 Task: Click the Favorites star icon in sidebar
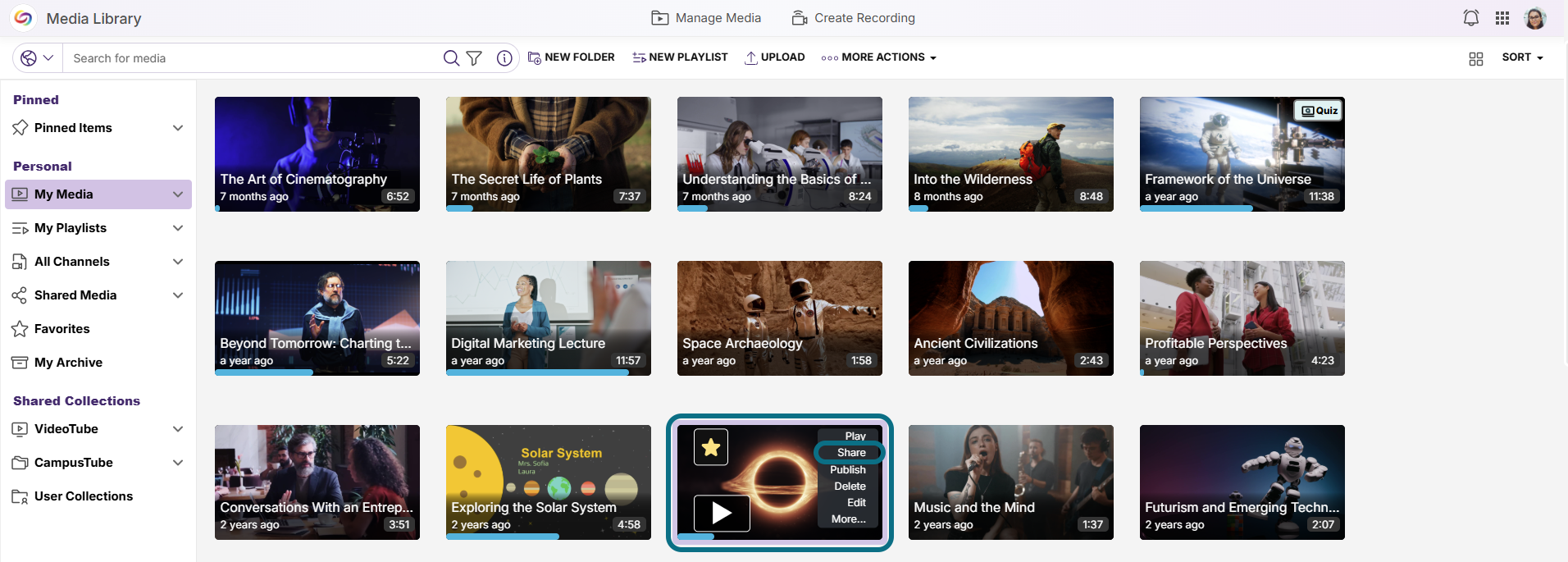(x=21, y=329)
